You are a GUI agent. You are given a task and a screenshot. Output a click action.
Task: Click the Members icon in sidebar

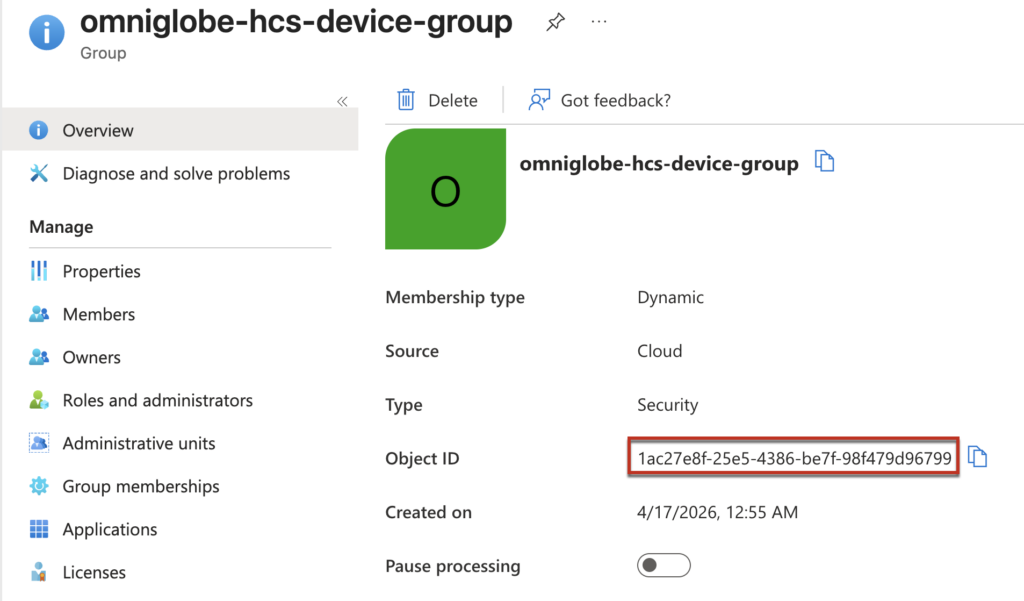pyautogui.click(x=39, y=314)
